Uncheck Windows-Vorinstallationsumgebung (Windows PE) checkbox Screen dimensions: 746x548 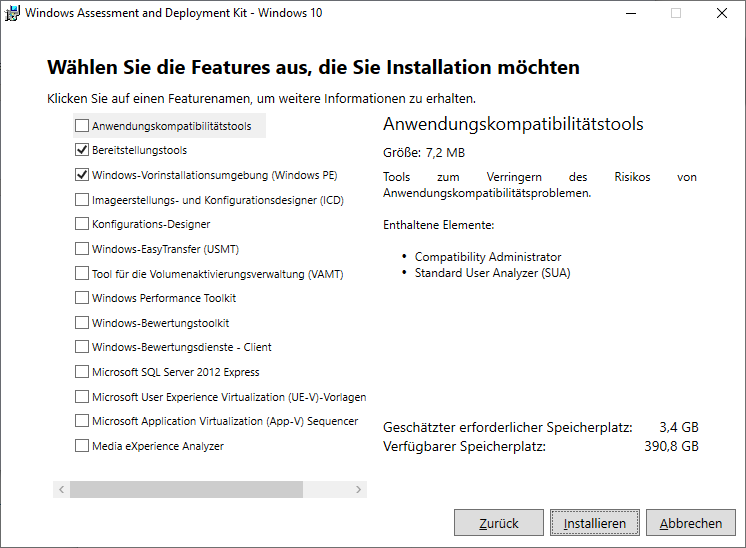(82, 175)
